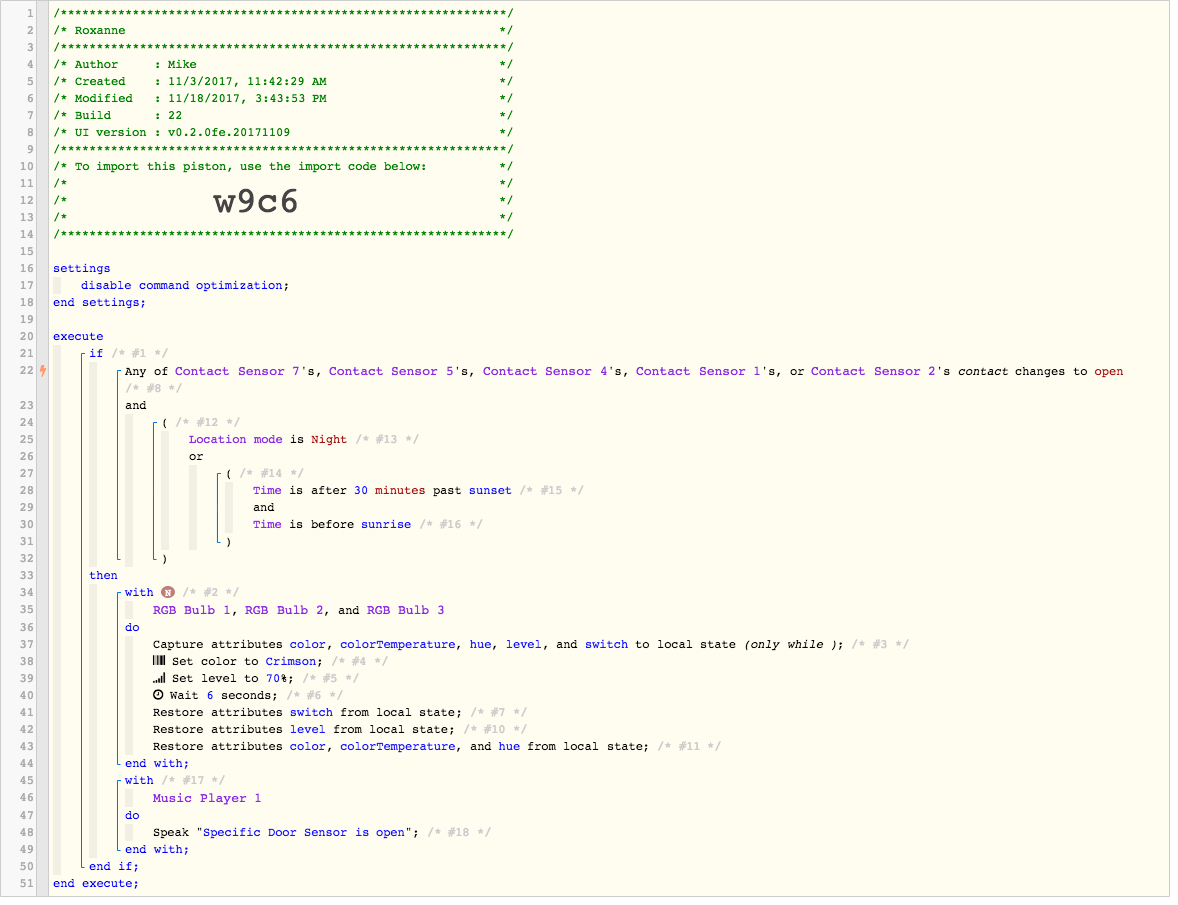Click the 'end execute;' statement
1178x905 pixels.
(x=95, y=883)
